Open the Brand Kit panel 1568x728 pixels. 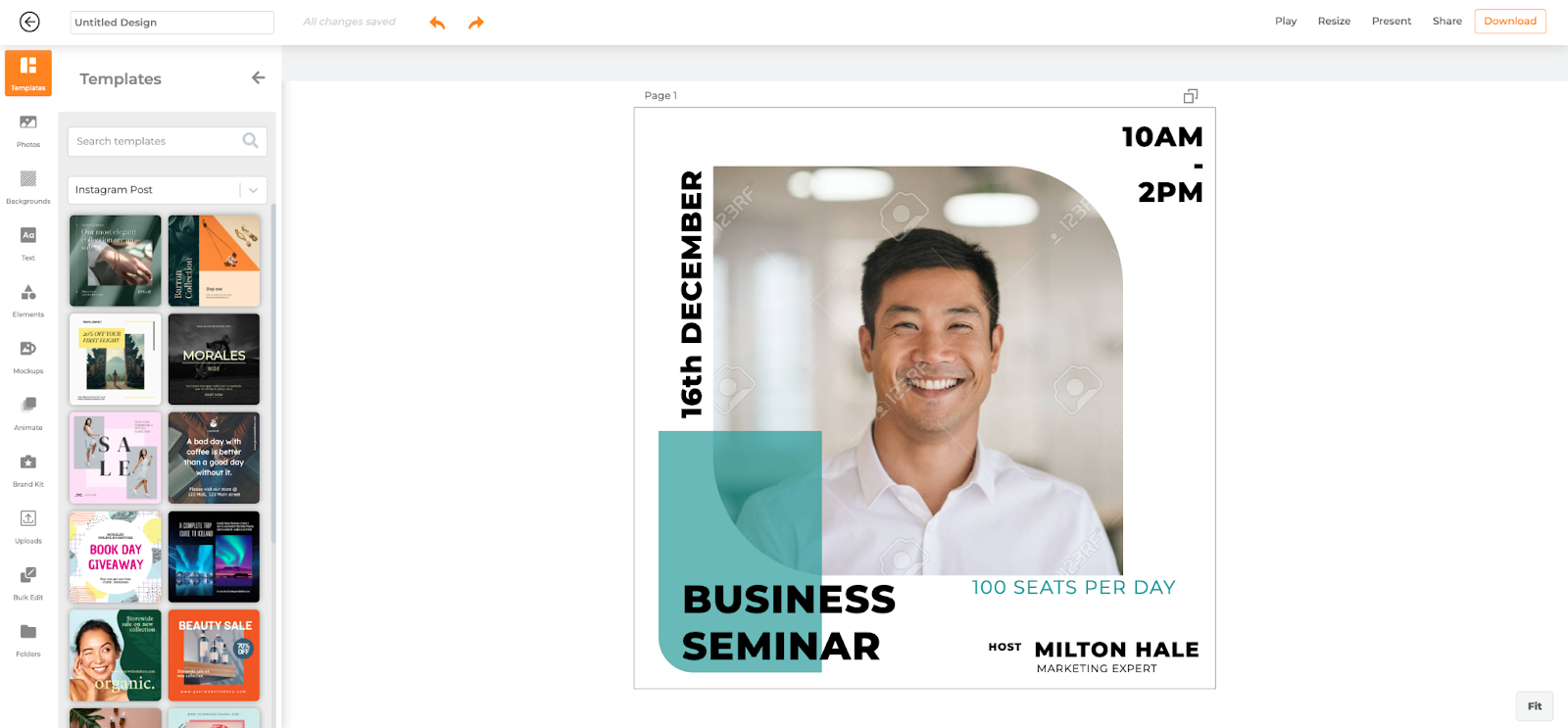pyautogui.click(x=28, y=468)
